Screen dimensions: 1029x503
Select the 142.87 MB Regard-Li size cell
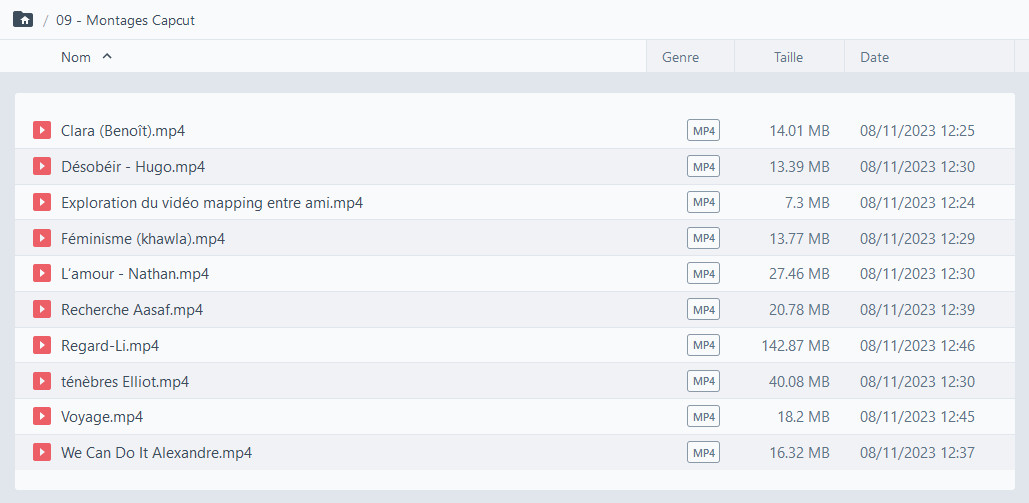click(x=795, y=345)
